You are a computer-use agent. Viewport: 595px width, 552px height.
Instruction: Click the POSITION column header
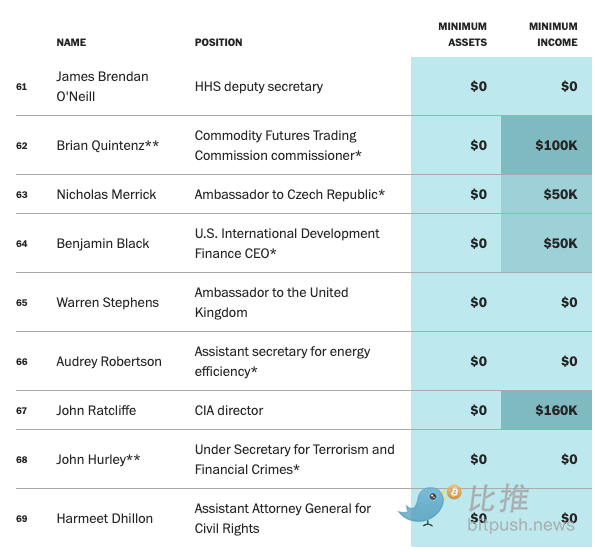[219, 42]
